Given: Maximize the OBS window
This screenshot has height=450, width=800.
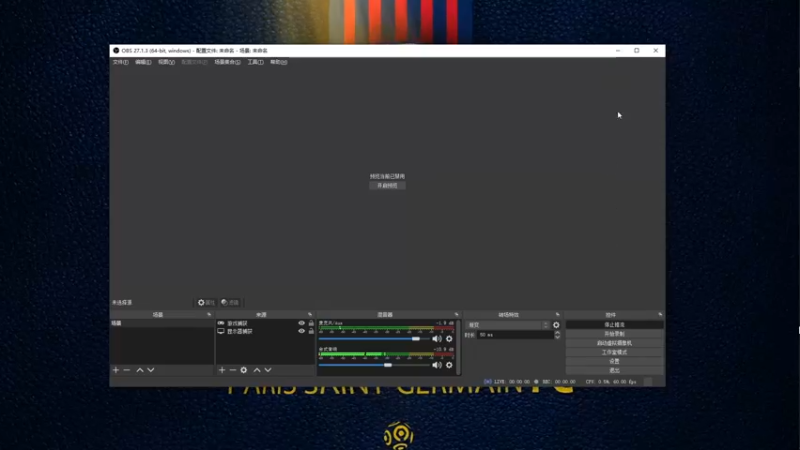Looking at the screenshot, I should [x=637, y=51].
